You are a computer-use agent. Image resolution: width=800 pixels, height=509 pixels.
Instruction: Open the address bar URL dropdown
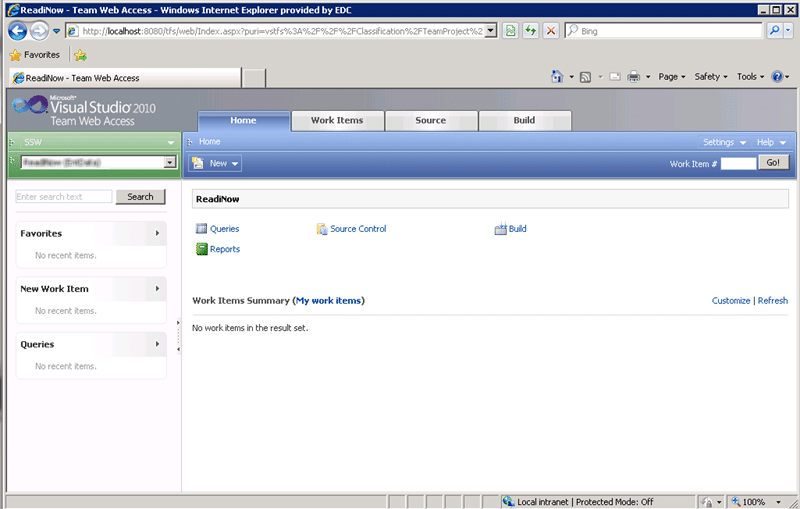490,31
